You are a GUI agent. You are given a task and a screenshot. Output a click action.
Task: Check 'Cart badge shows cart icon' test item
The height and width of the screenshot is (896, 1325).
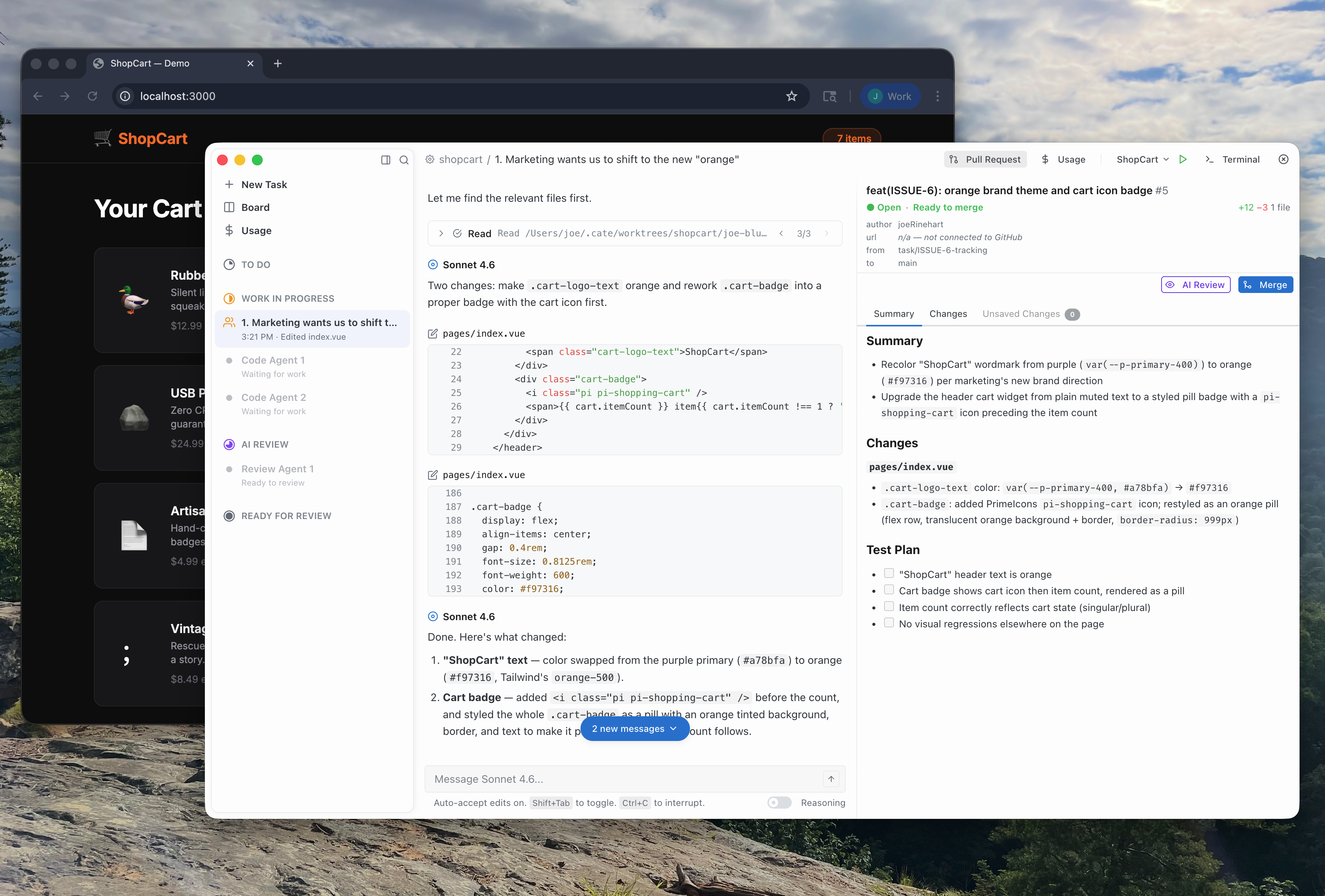point(889,590)
